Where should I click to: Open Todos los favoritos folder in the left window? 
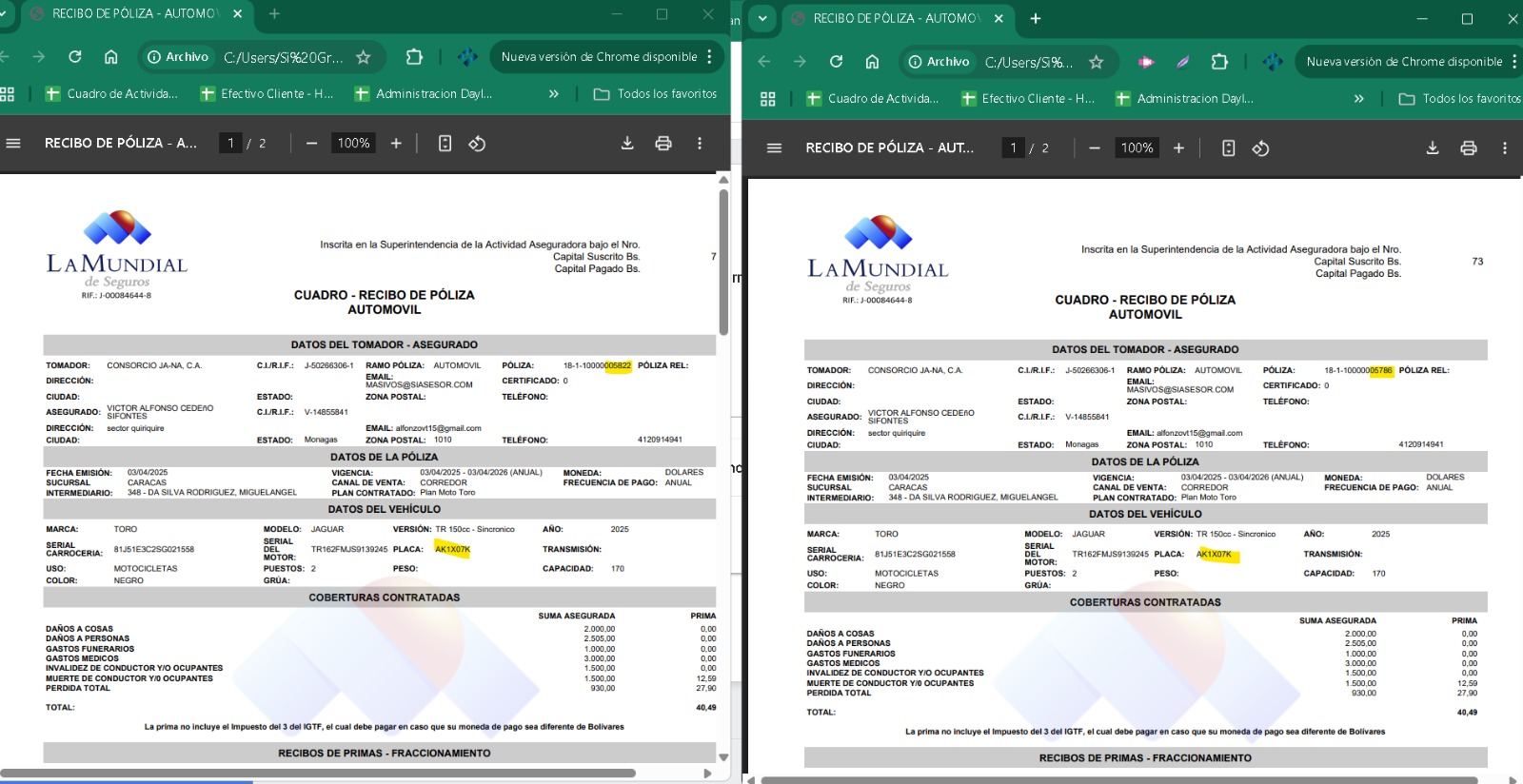[656, 94]
